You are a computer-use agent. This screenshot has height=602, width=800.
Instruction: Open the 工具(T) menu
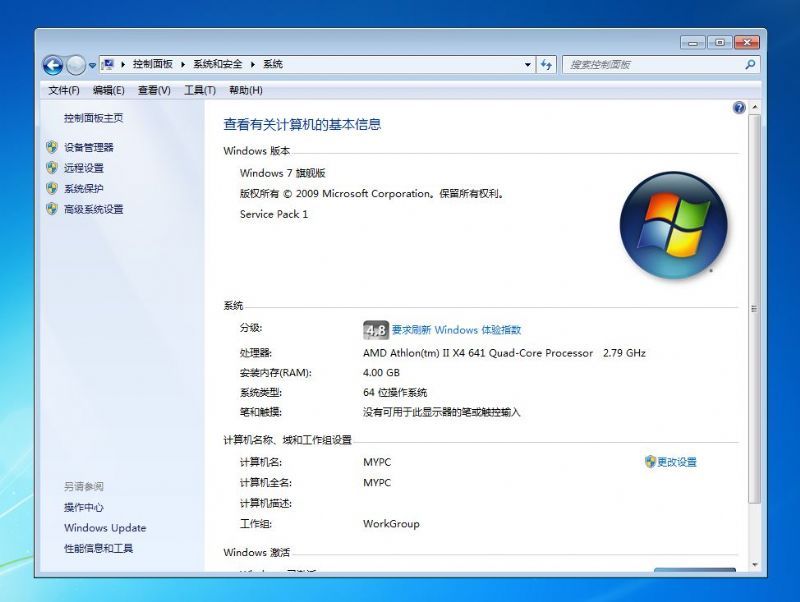199,90
